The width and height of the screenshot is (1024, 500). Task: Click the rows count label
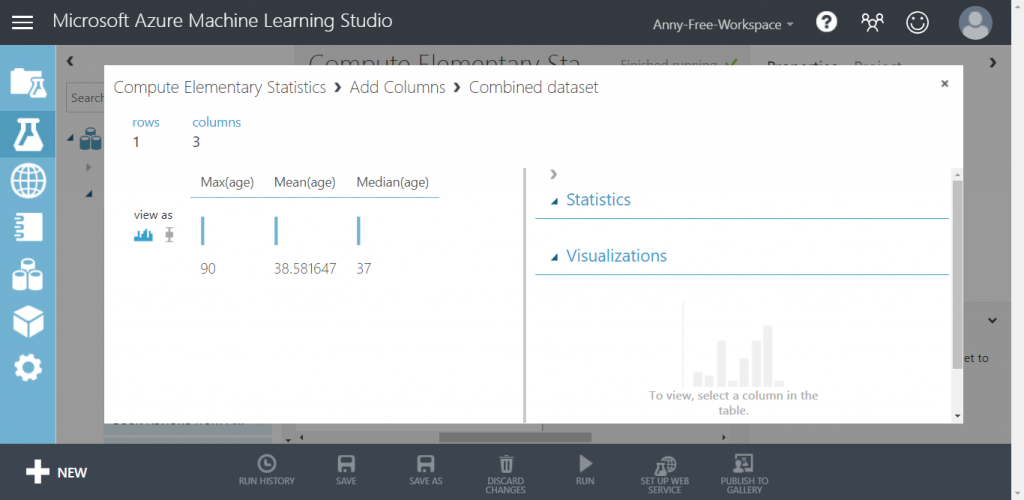click(x=146, y=122)
